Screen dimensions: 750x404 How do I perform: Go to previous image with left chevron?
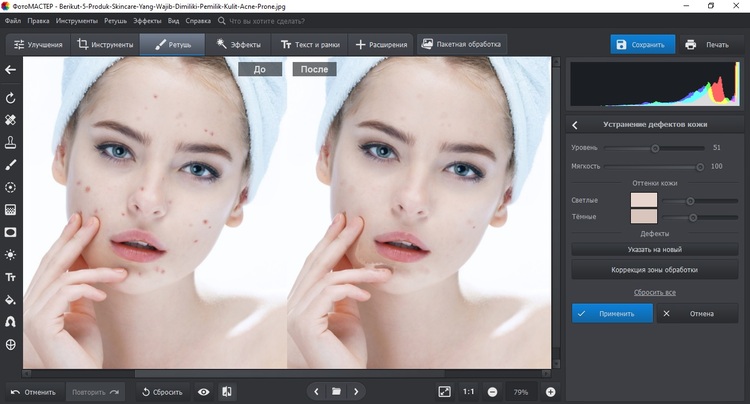tap(318, 392)
